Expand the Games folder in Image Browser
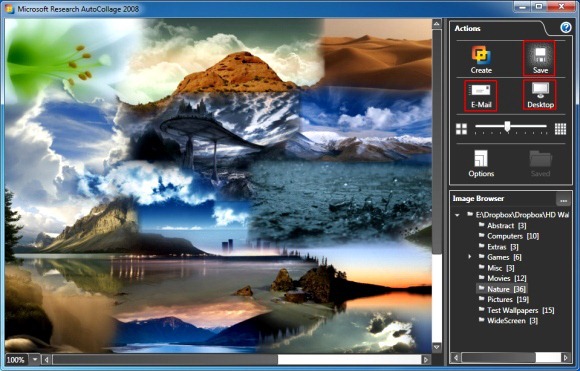Viewport: 580px width, 371px height. (470, 257)
